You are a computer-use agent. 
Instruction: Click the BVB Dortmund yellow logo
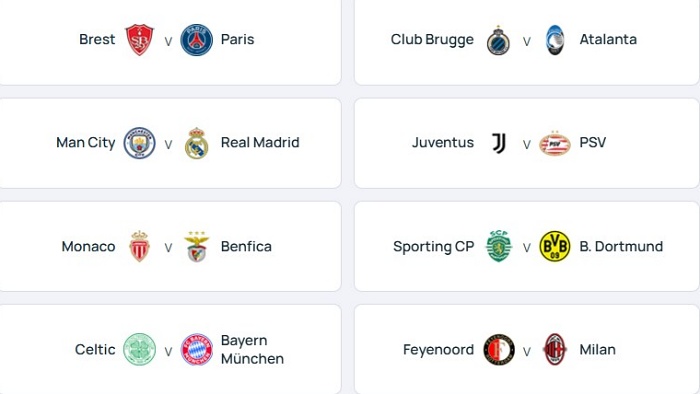pos(555,246)
